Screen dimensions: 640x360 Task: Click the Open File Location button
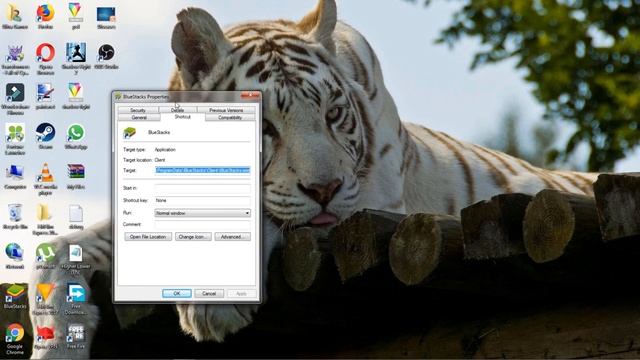pos(148,237)
